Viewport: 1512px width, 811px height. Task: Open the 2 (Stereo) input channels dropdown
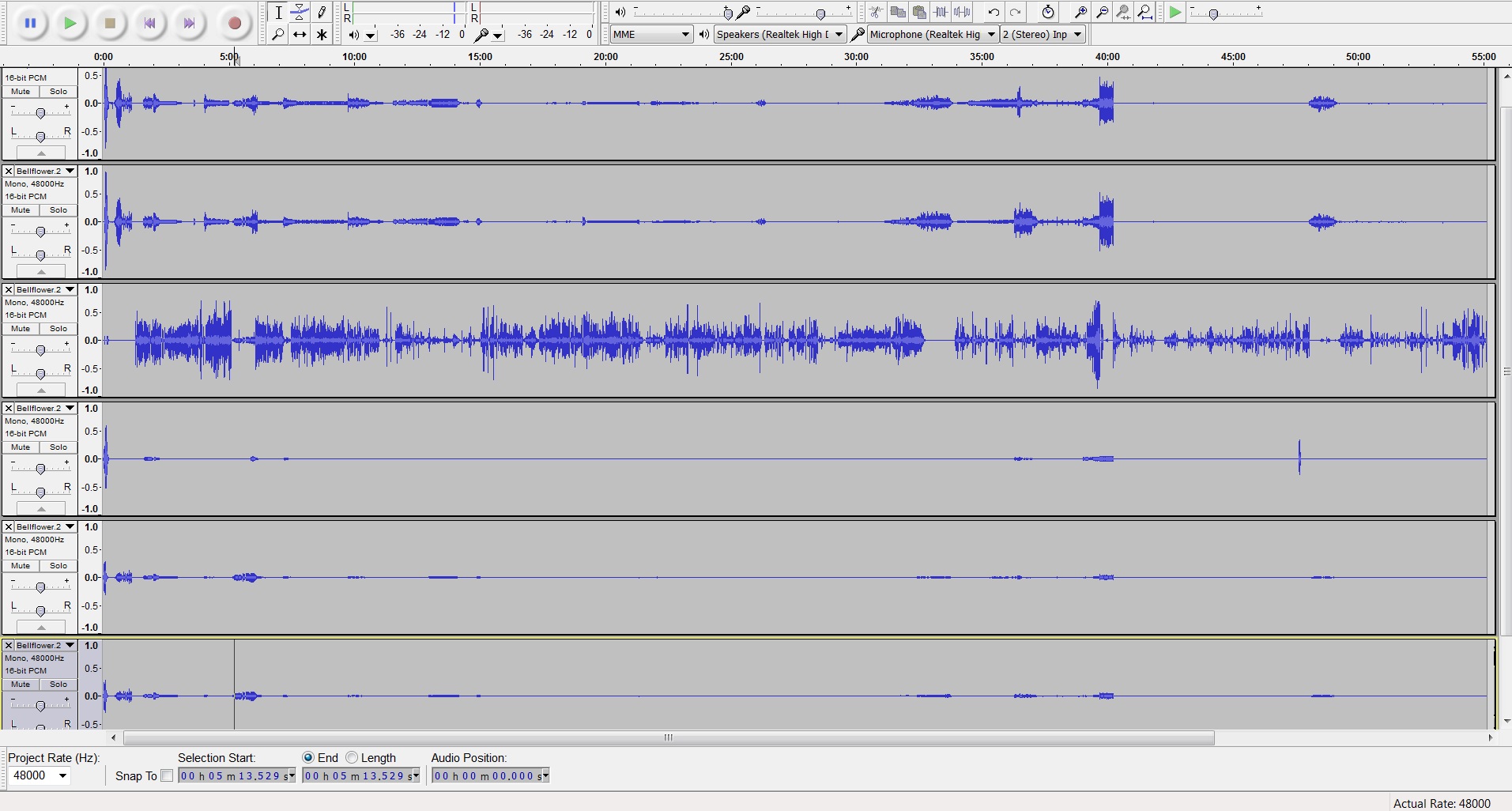tap(1043, 34)
